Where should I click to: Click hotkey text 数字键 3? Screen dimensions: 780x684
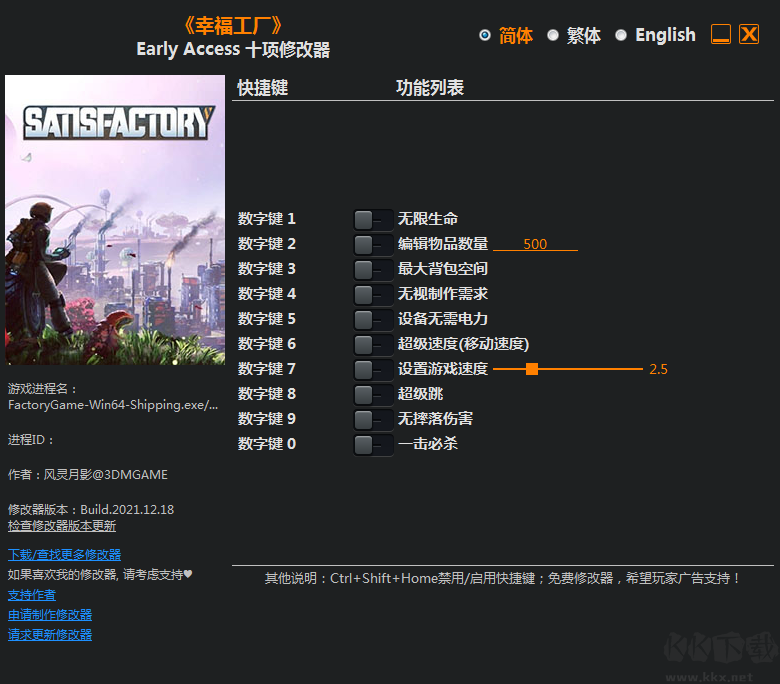click(267, 269)
